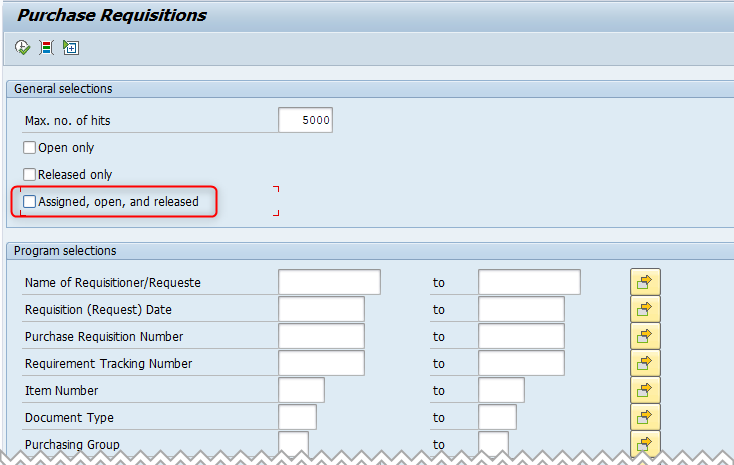Screen dimensions: 734x465
Task: Select the Document Type from-field
Action: (x=297, y=417)
